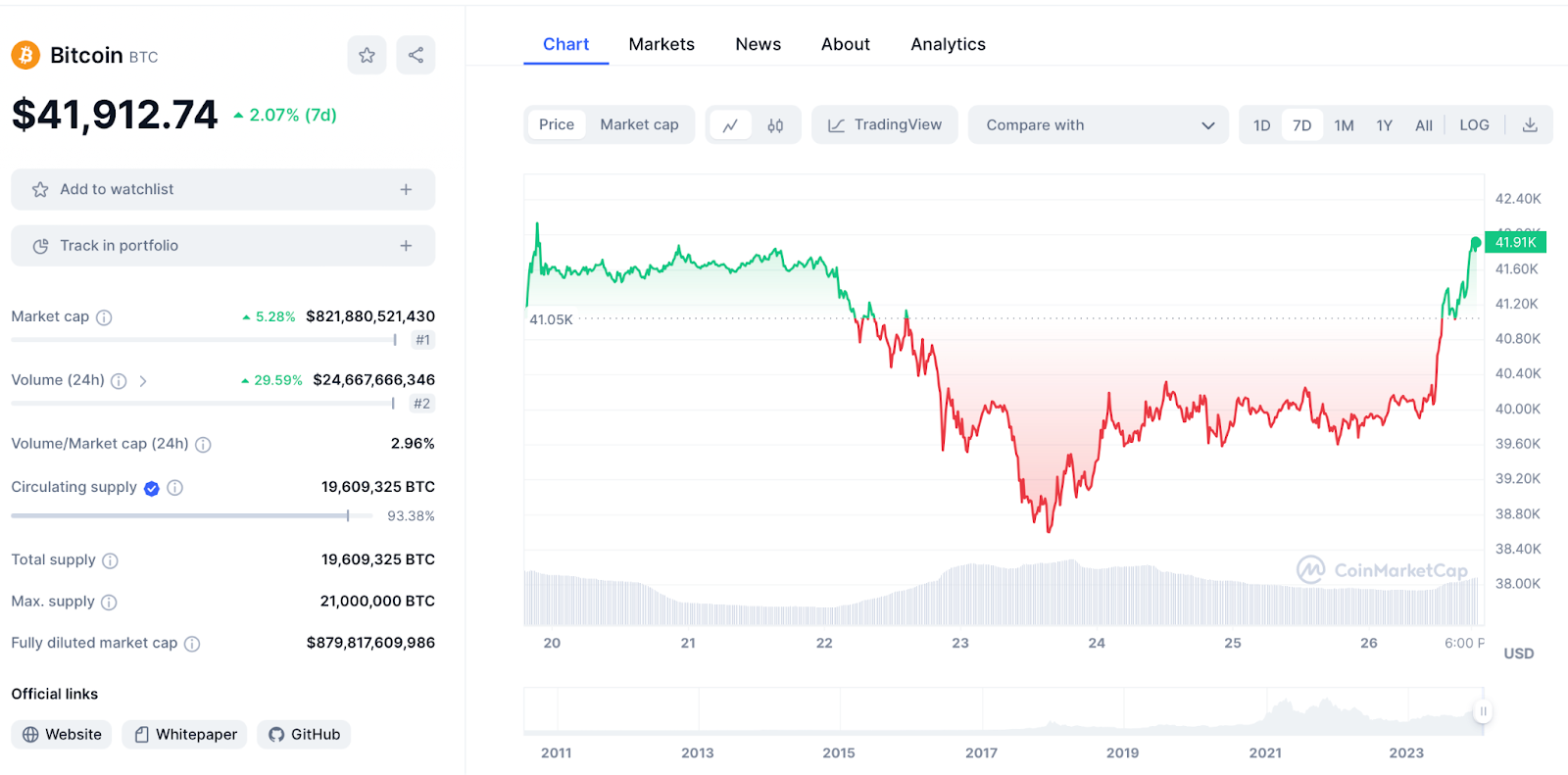Open Total supply info icon
1568x775 pixels.
(x=110, y=560)
